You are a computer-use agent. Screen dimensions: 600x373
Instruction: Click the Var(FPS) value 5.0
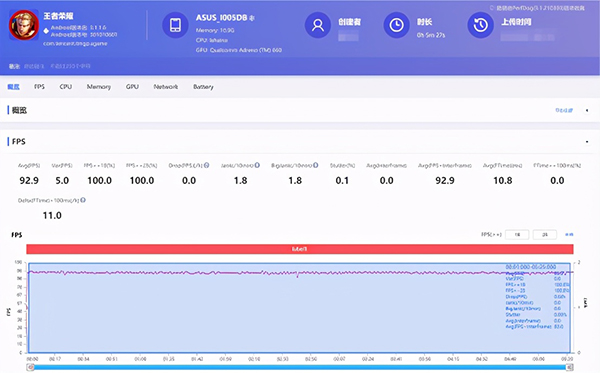tap(62, 181)
